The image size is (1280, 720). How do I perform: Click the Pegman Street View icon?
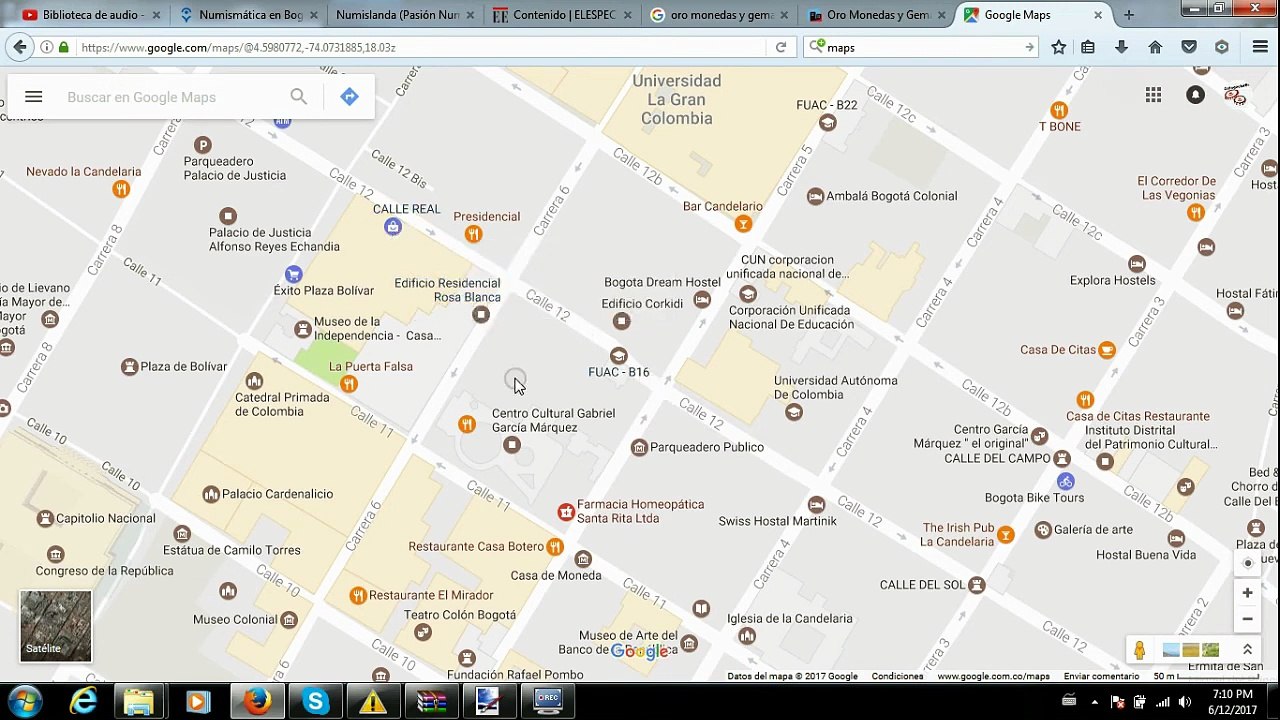(1139, 650)
